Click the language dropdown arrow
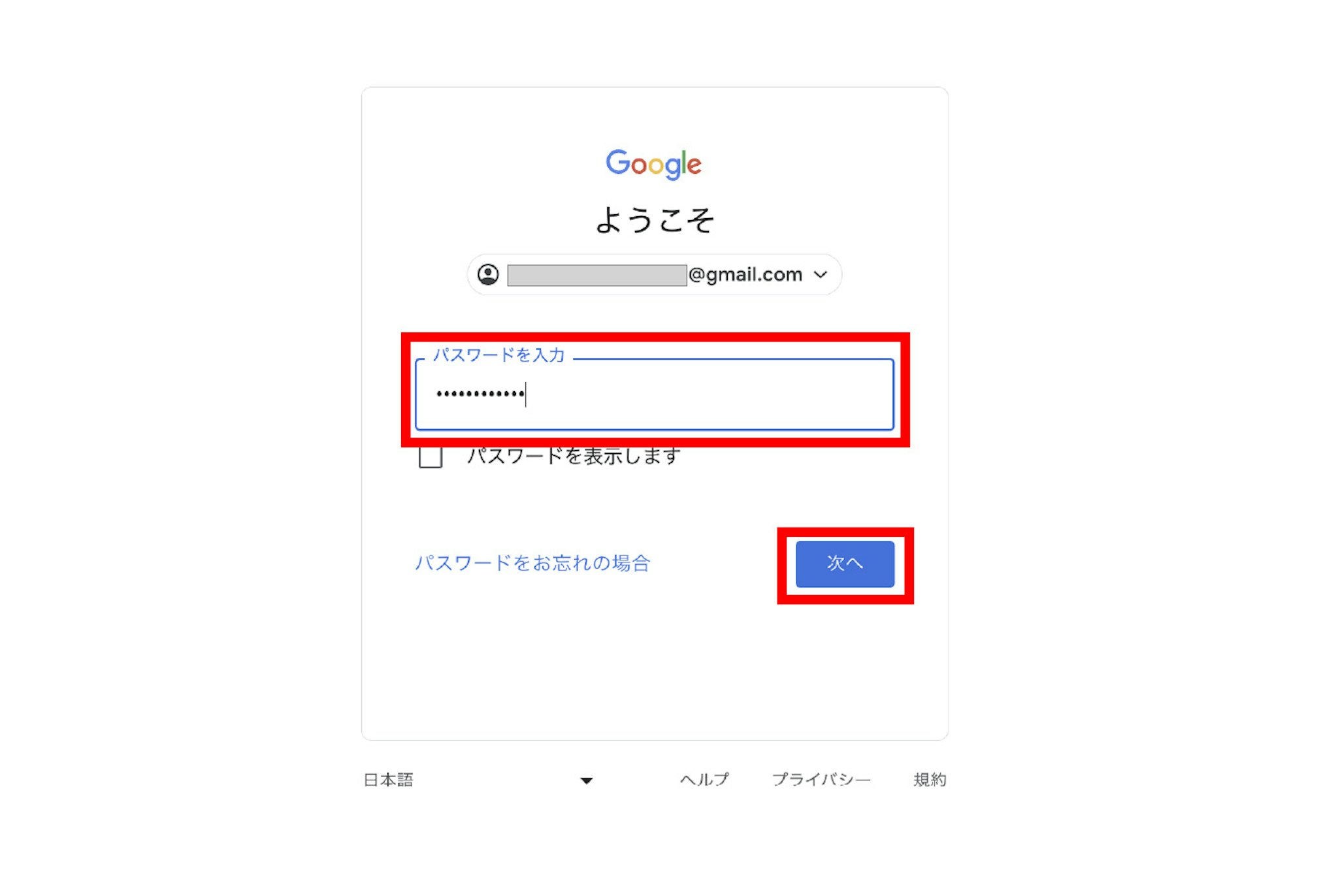 coord(586,780)
